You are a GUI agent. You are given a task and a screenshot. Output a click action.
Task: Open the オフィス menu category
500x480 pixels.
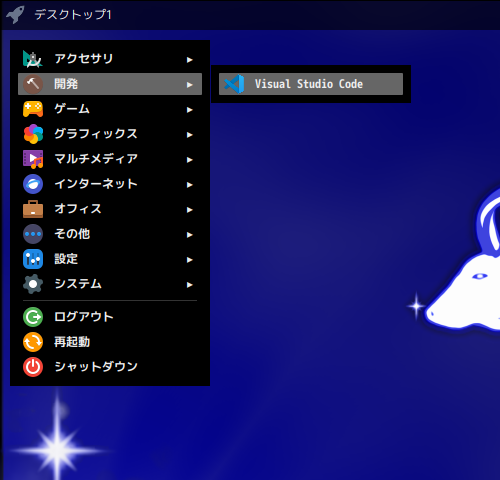click(x=110, y=209)
